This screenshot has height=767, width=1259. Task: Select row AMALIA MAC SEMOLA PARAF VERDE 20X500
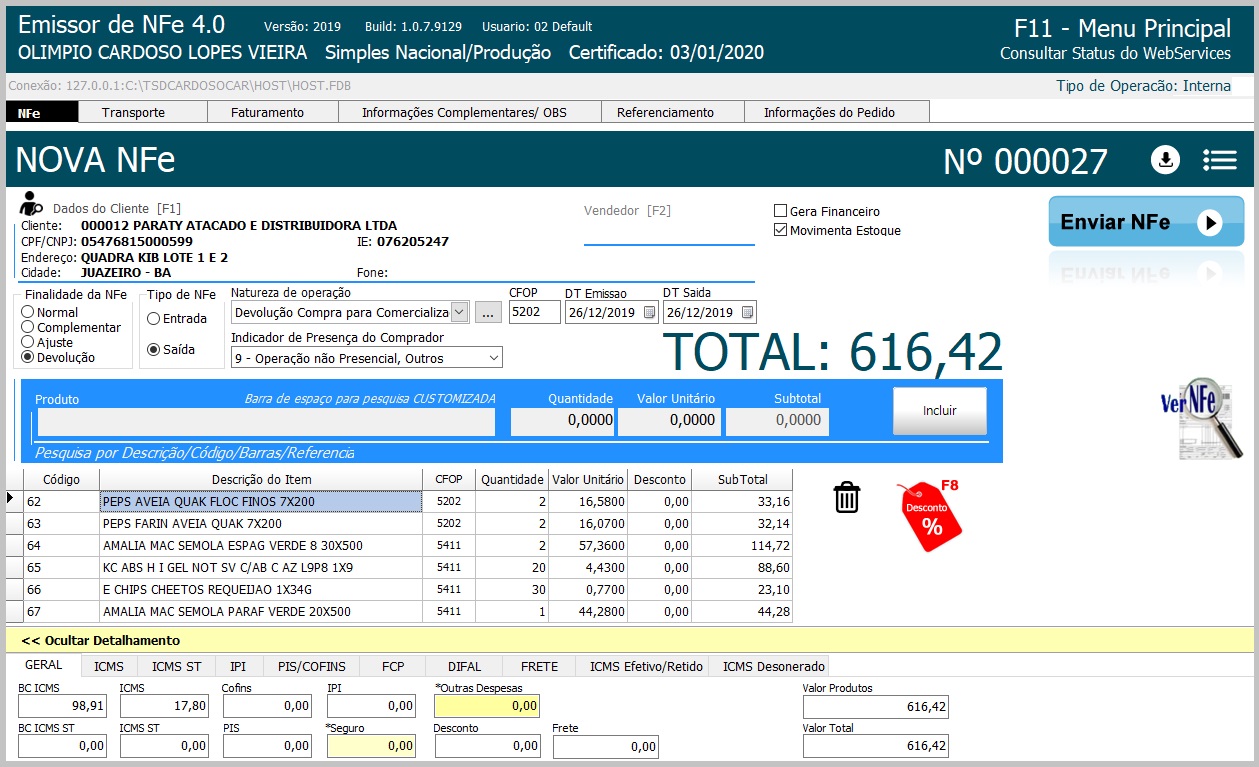(x=400, y=611)
